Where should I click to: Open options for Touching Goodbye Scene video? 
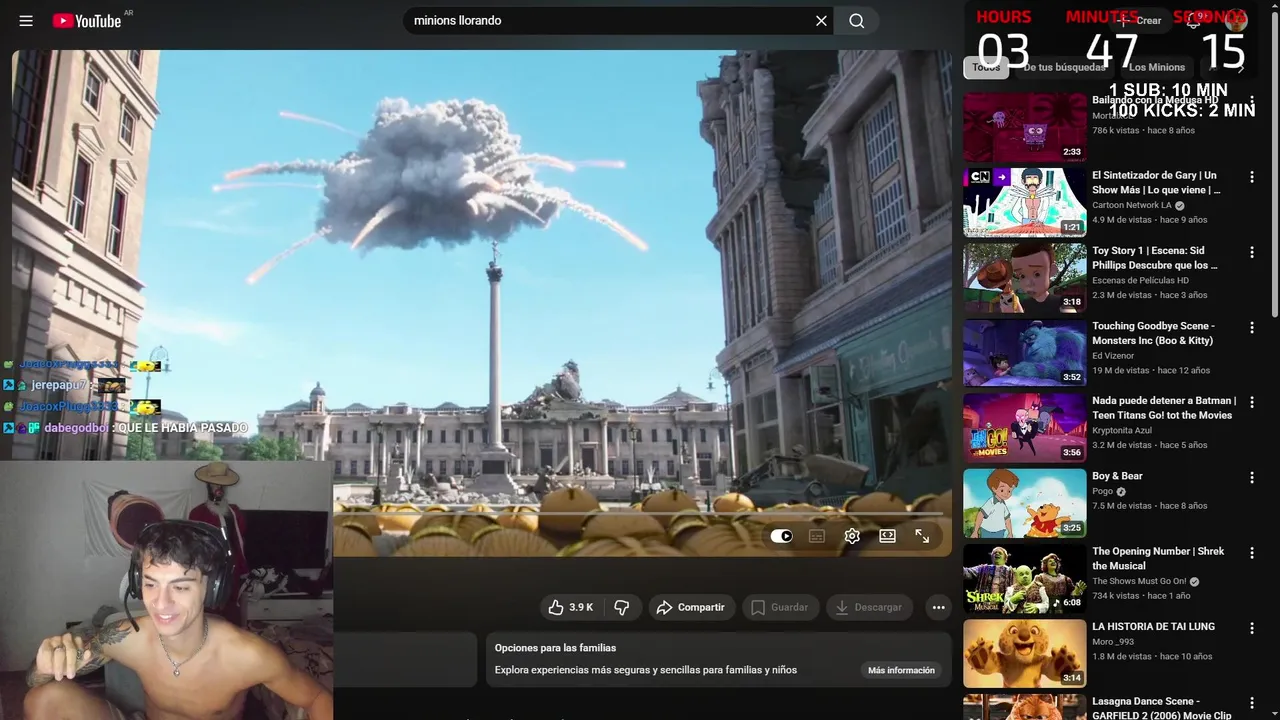pos(1251,327)
